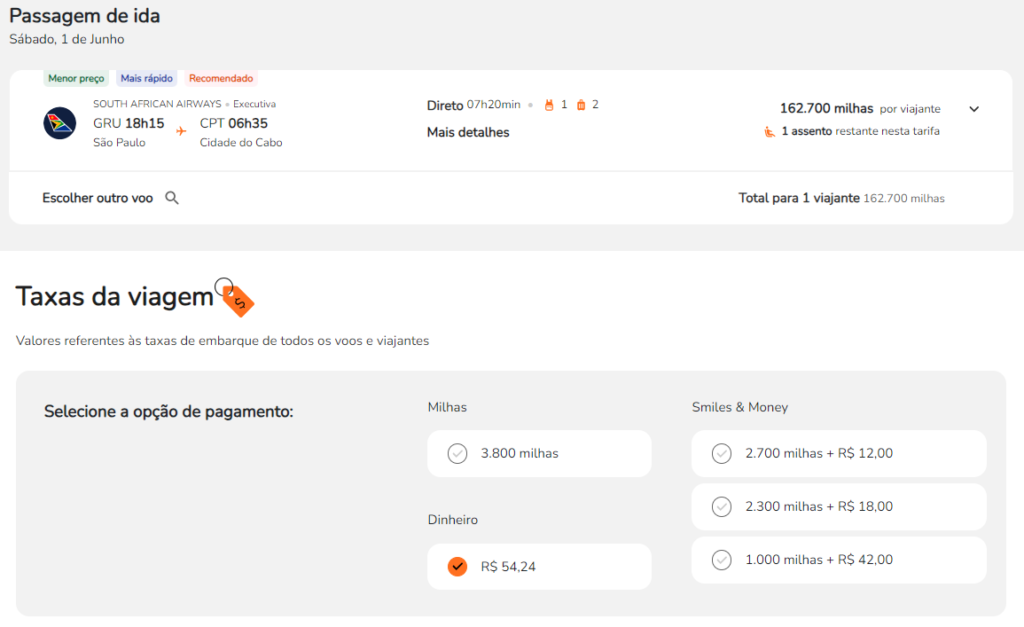Screen dimensions: 1024x627
Task: Click the orange price tag icon
Action: [x=238, y=299]
